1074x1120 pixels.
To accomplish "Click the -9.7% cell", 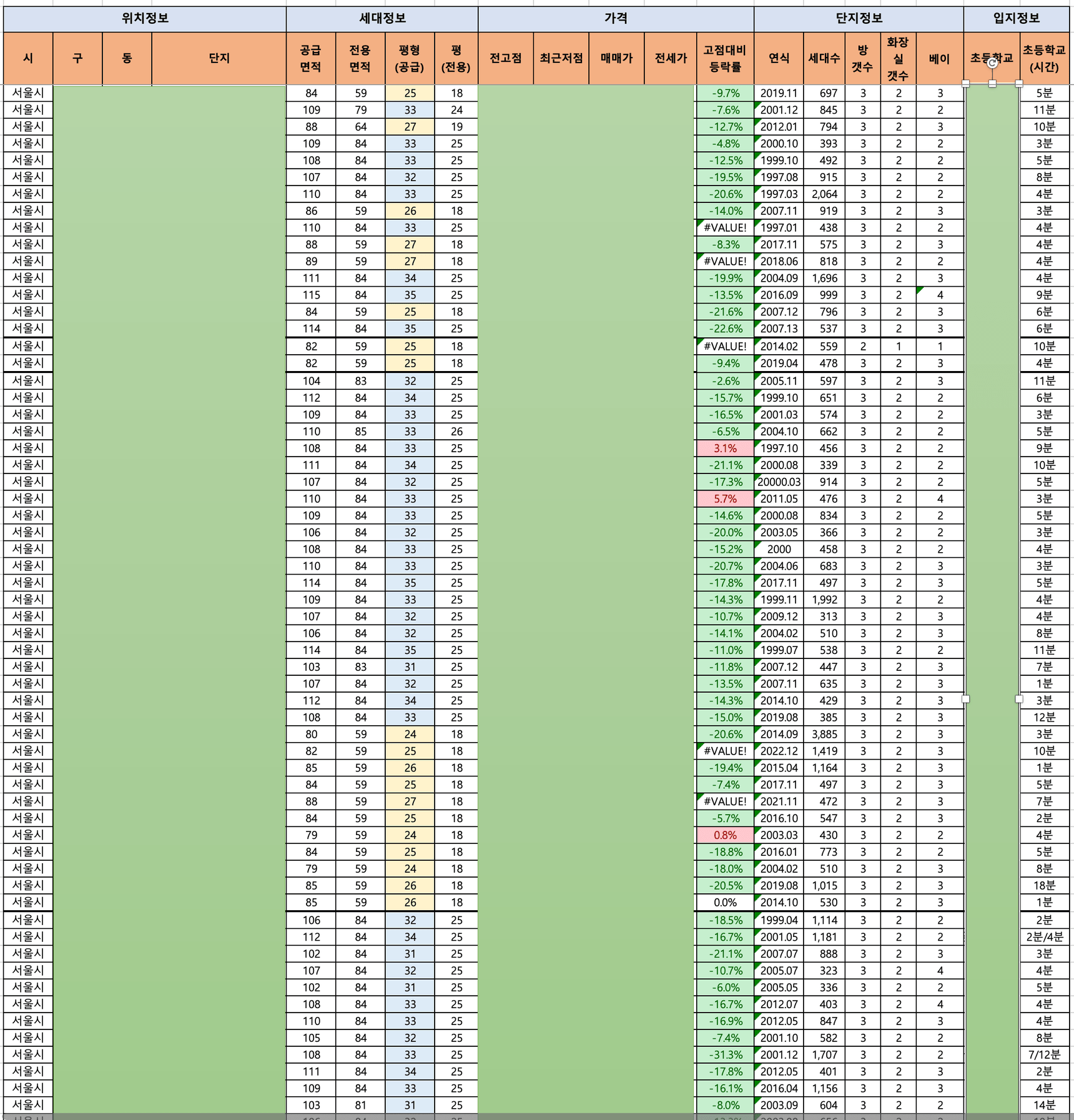I will pyautogui.click(x=726, y=93).
